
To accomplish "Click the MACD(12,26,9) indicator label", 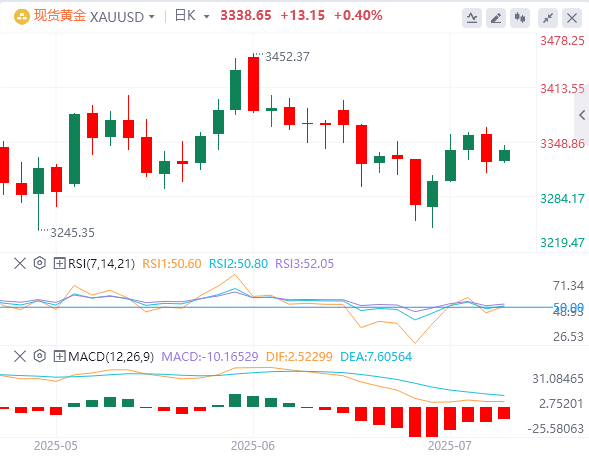I will tap(111, 356).
